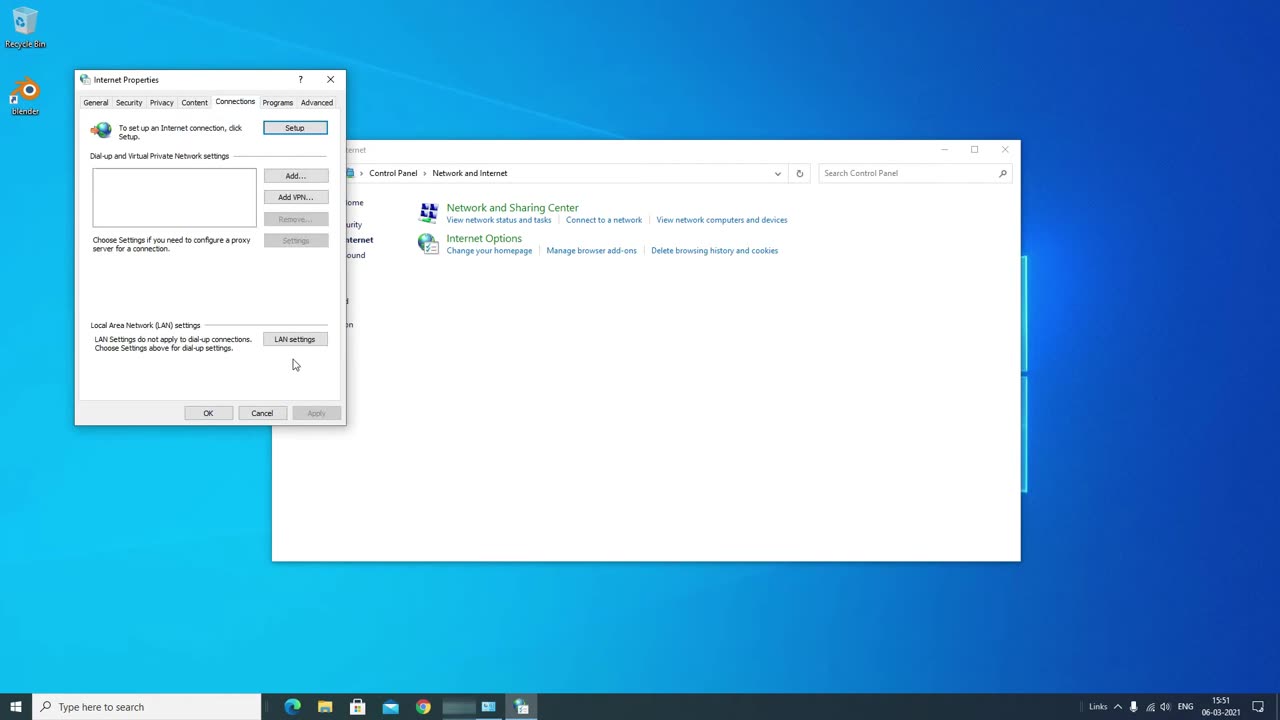Screen dimensions: 1280x720
Task: Open LAN settings
Action: tap(295, 339)
